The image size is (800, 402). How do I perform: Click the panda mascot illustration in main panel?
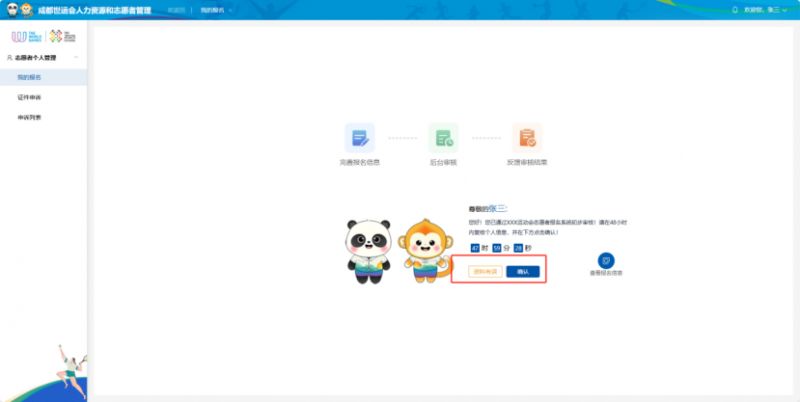click(368, 251)
